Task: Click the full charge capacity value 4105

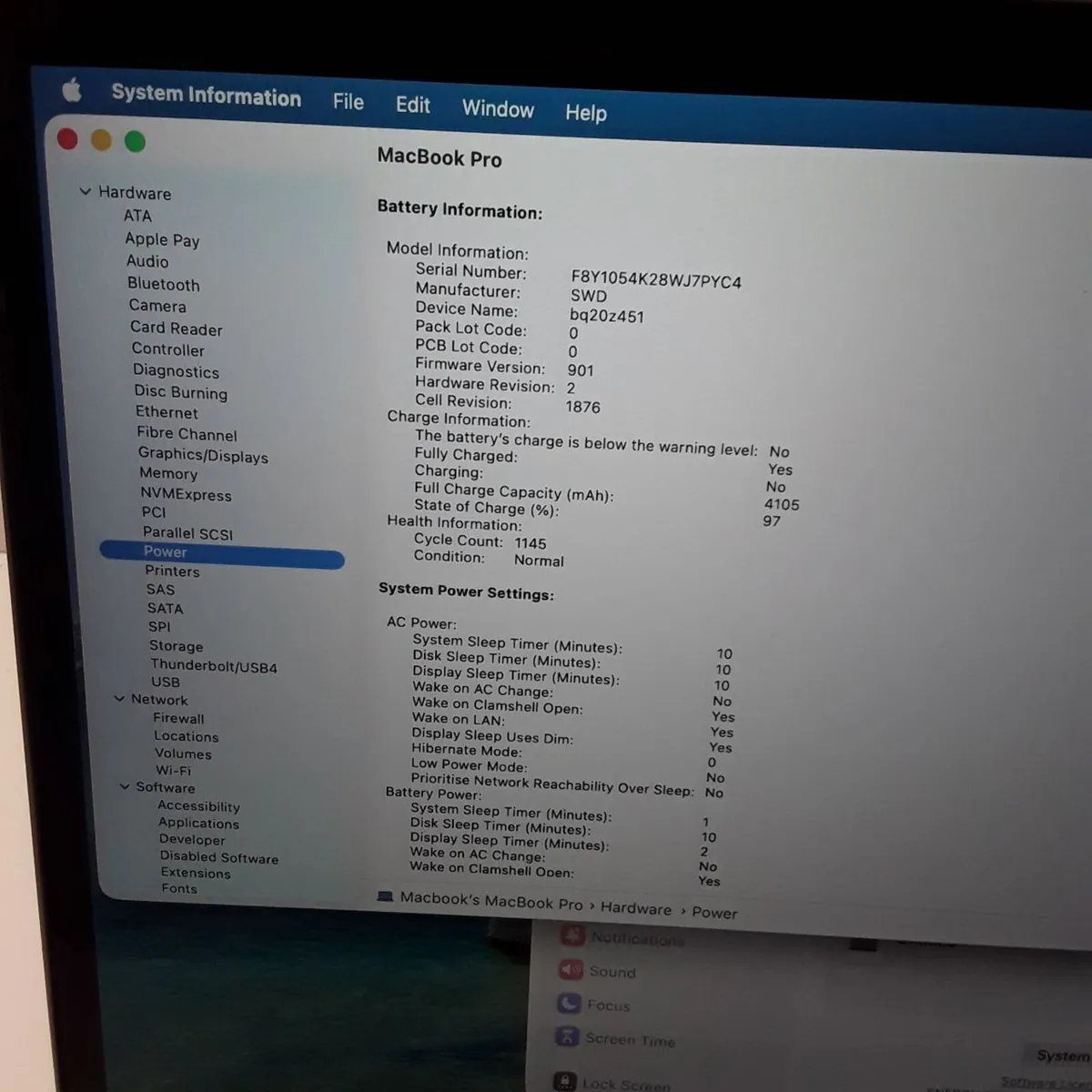Action: 782,504
